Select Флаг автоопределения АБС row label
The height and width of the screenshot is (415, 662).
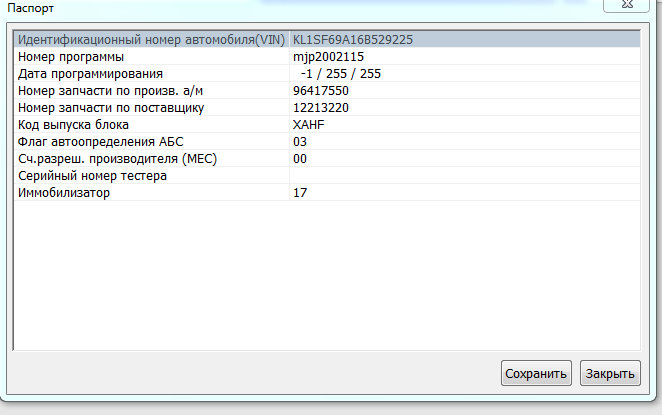click(x=100, y=142)
